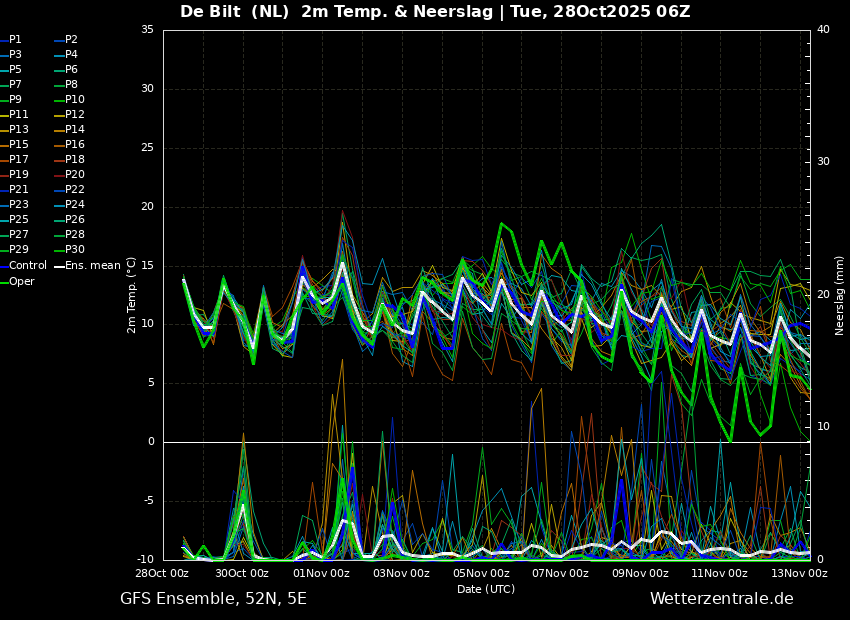Click the 28Oct 00z date tick label
The image size is (850, 620).
click(163, 573)
